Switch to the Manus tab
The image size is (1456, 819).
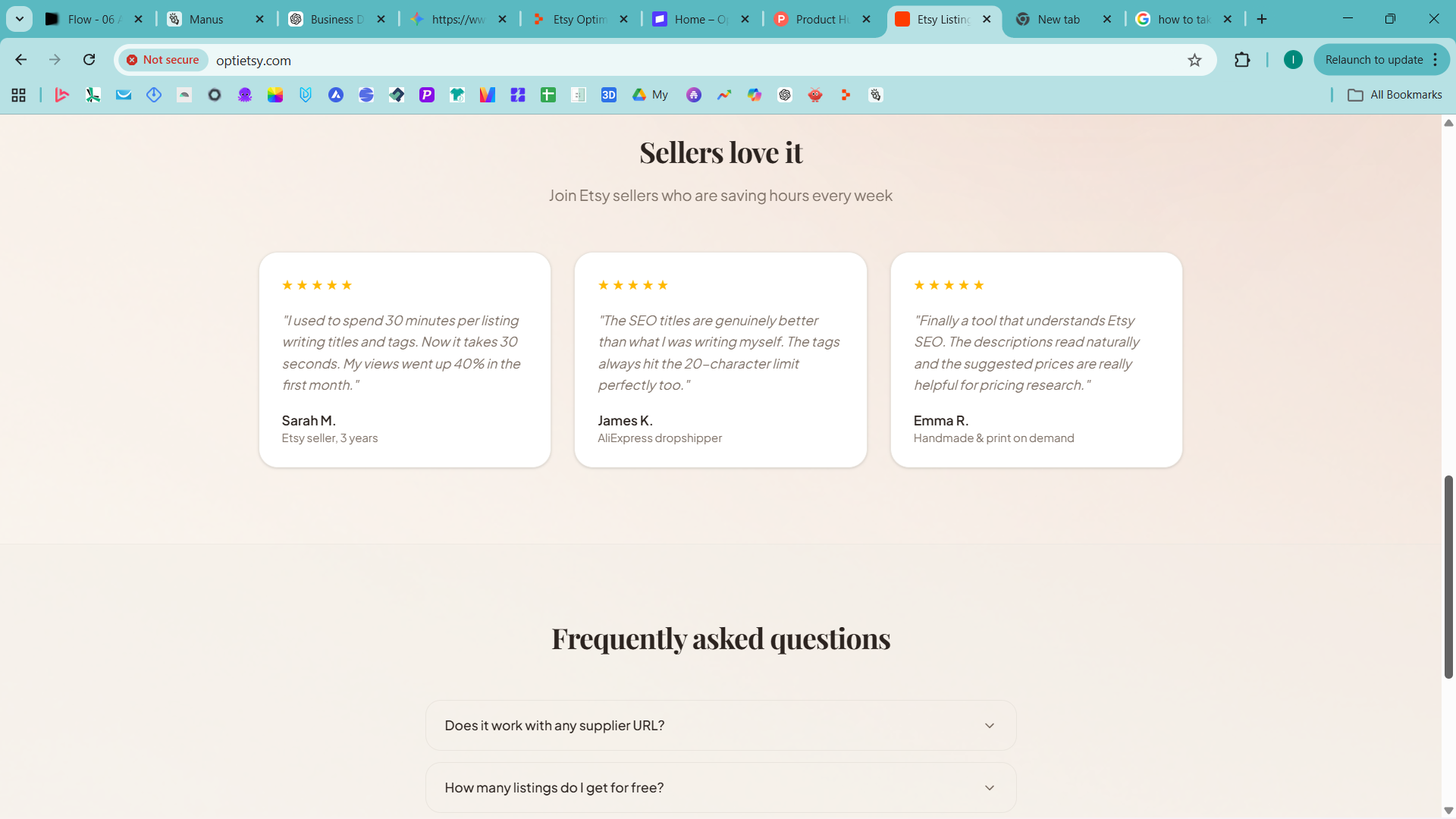205,19
